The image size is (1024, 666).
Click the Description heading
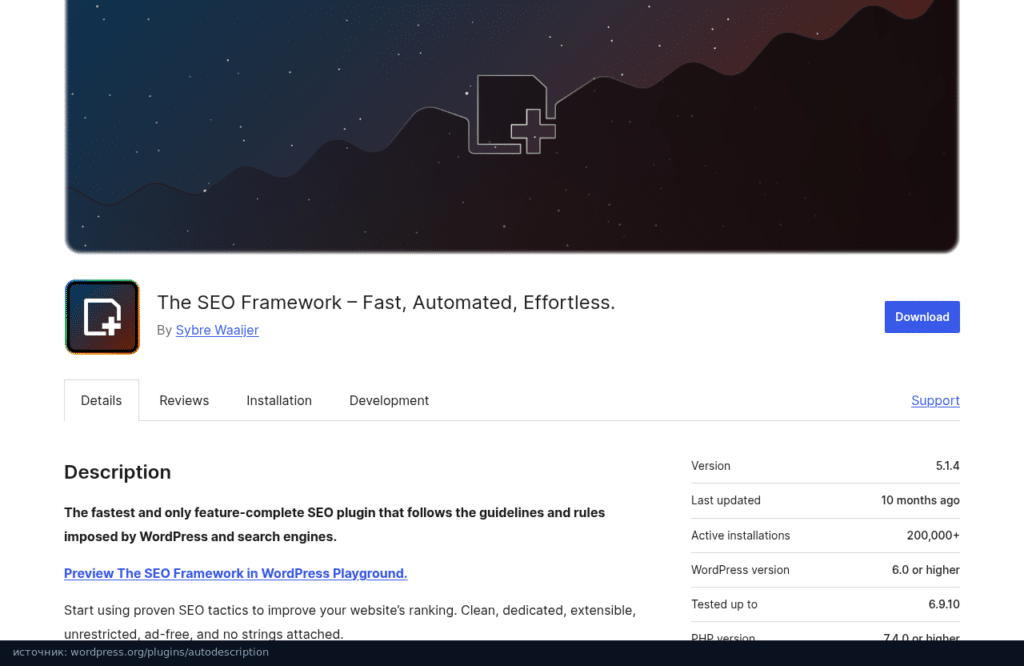coord(118,472)
